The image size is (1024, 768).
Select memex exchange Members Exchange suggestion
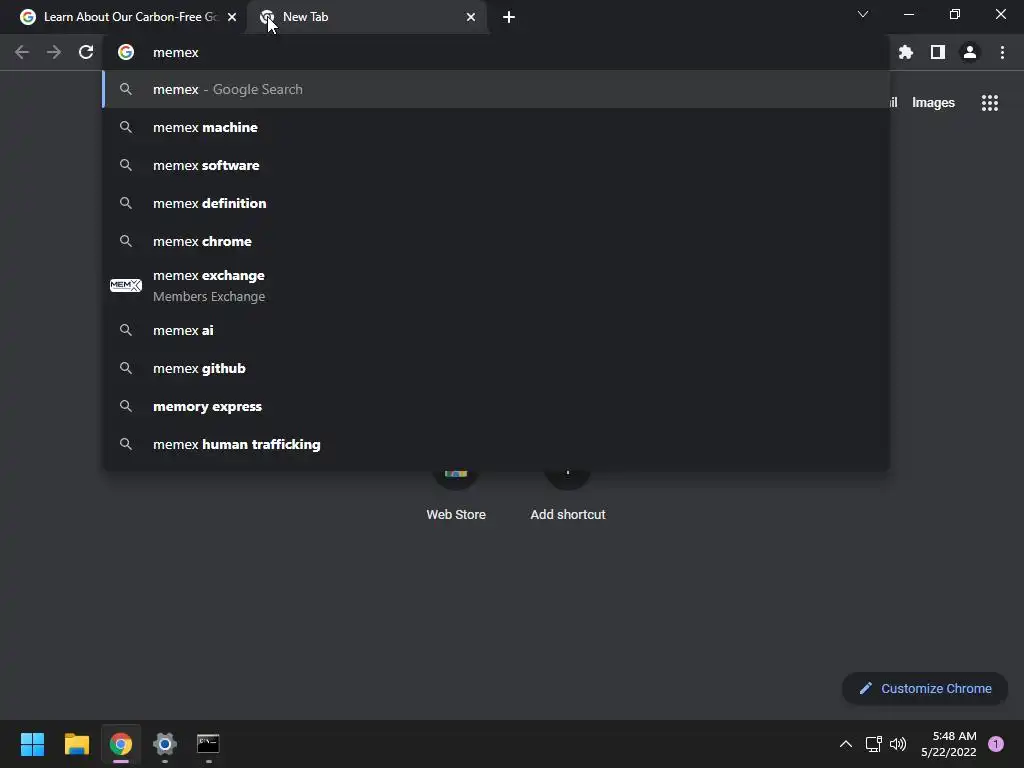(x=496, y=285)
